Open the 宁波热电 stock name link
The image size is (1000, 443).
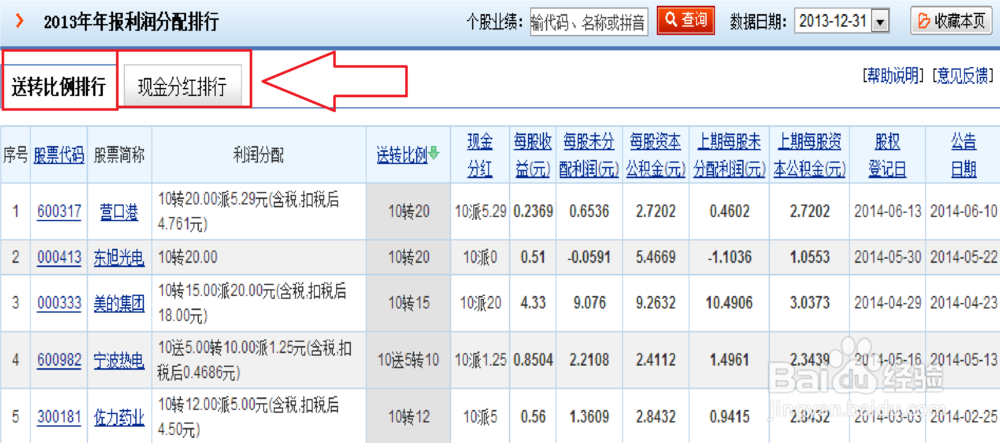(x=119, y=361)
